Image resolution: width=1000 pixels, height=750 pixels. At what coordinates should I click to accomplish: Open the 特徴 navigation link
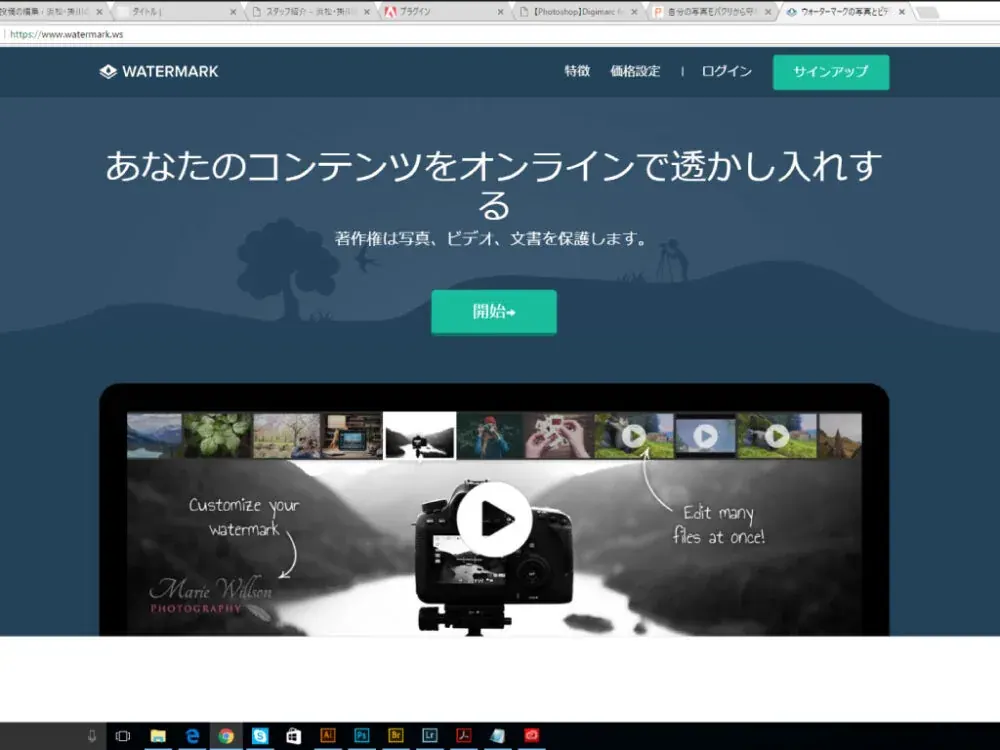[577, 71]
